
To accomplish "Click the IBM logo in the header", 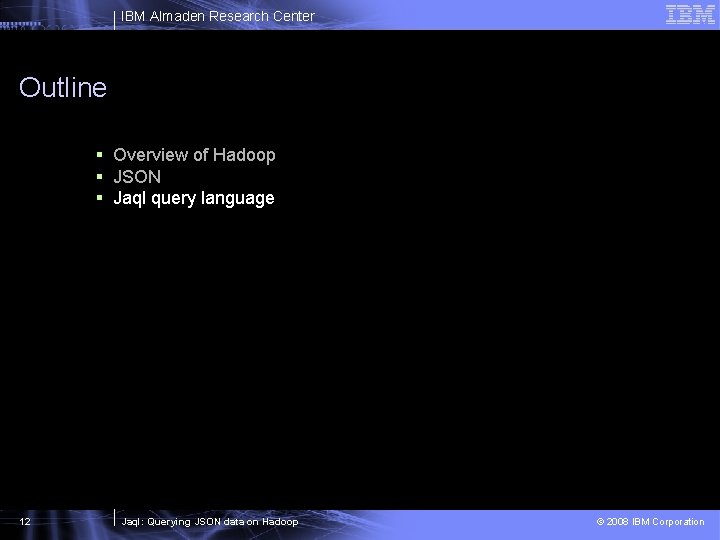I will 690,14.
